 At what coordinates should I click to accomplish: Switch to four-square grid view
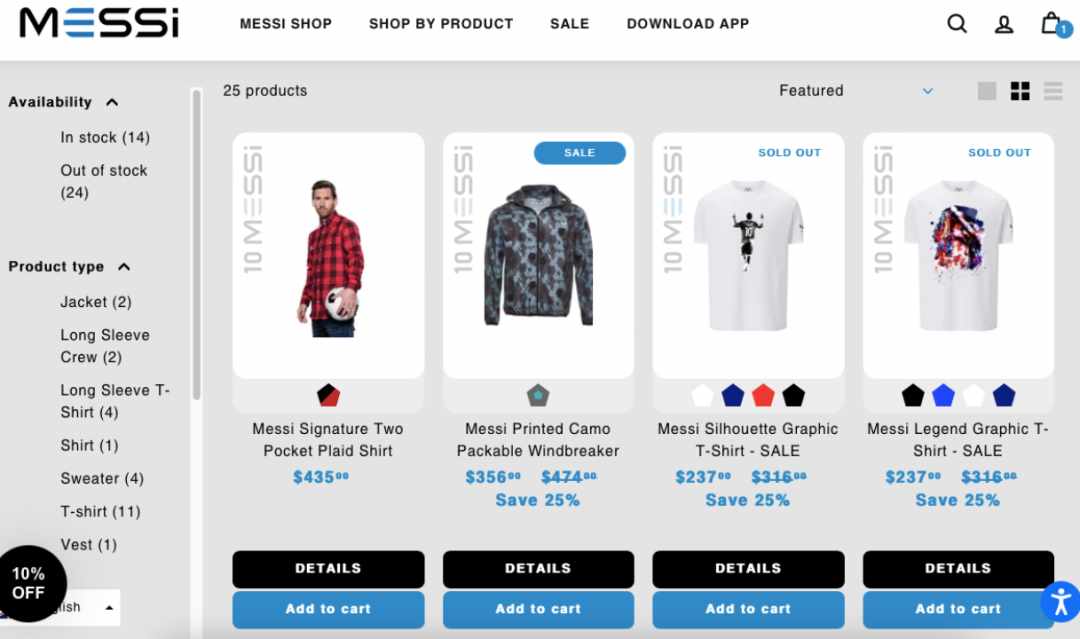click(1020, 91)
